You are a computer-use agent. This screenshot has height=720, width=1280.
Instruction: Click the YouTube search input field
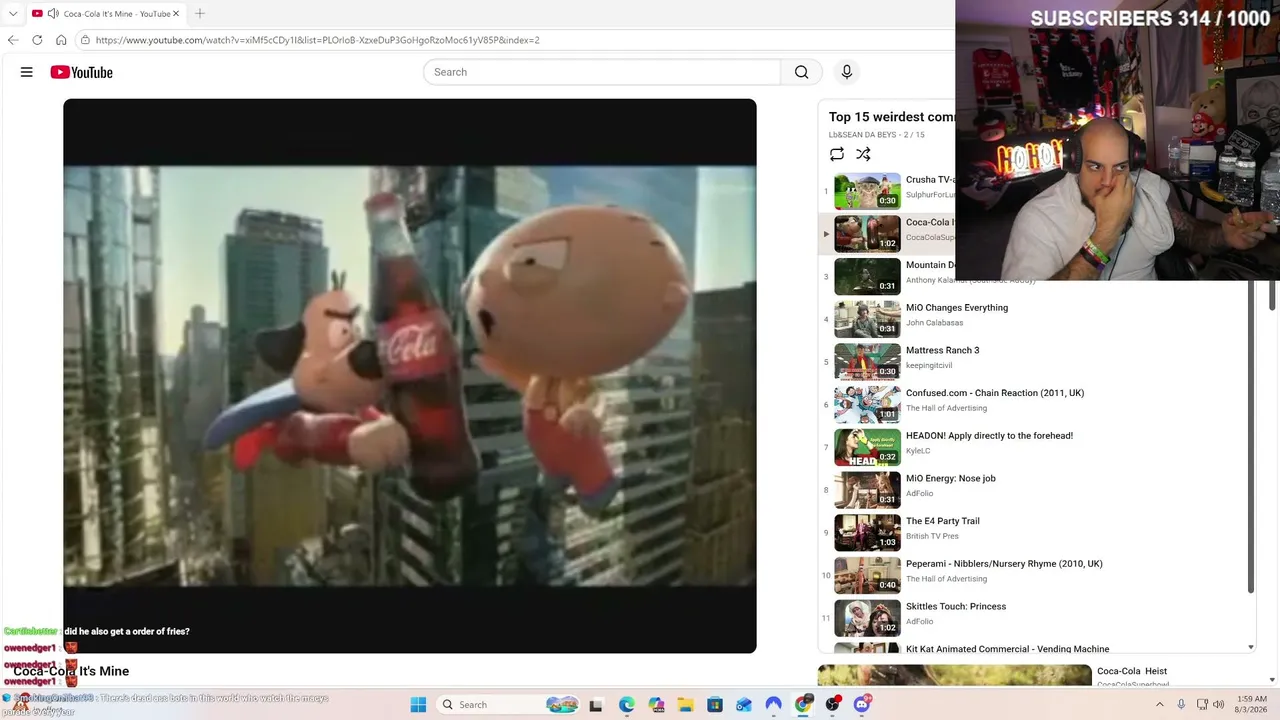tap(602, 72)
